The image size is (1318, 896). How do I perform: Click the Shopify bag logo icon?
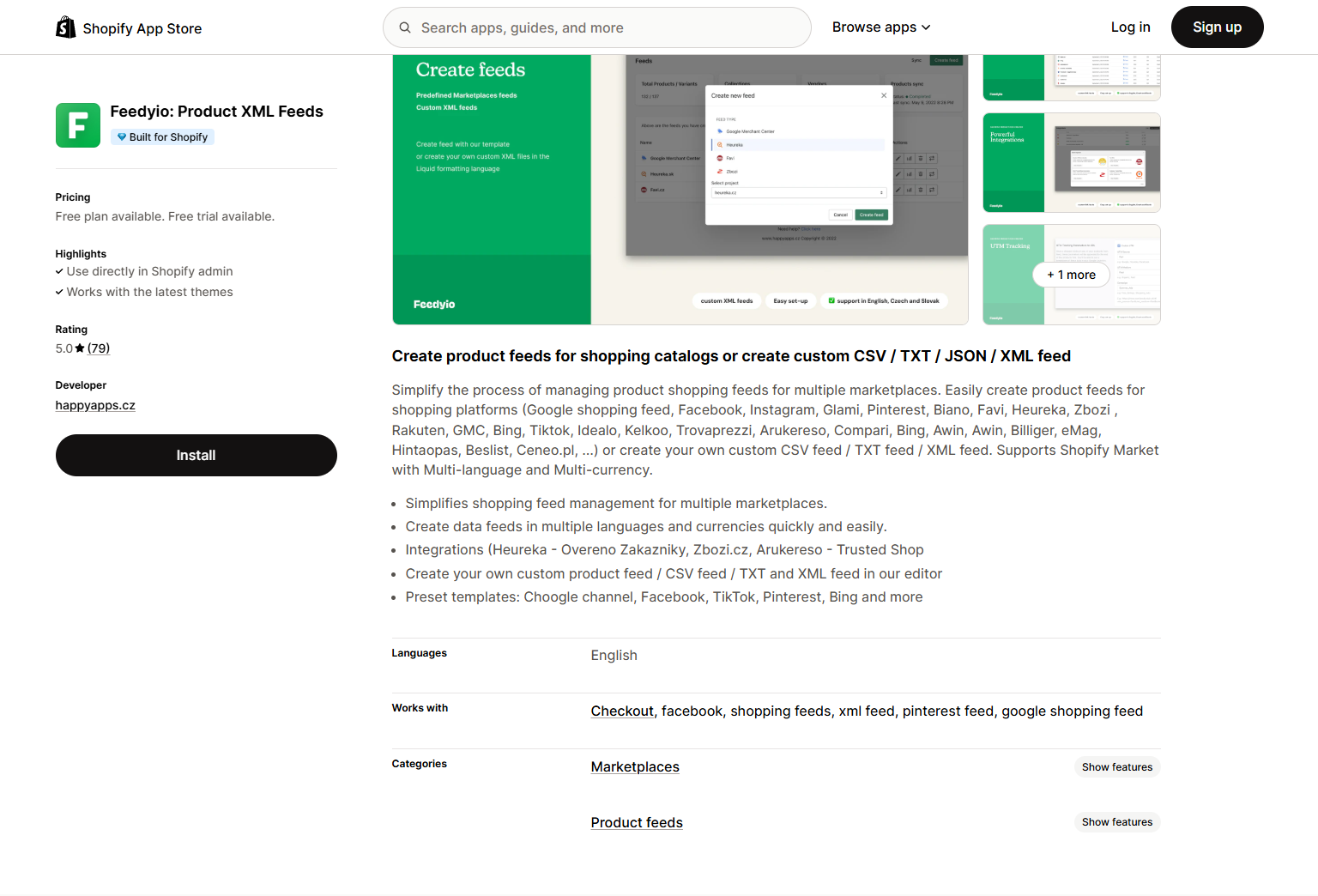(x=65, y=27)
